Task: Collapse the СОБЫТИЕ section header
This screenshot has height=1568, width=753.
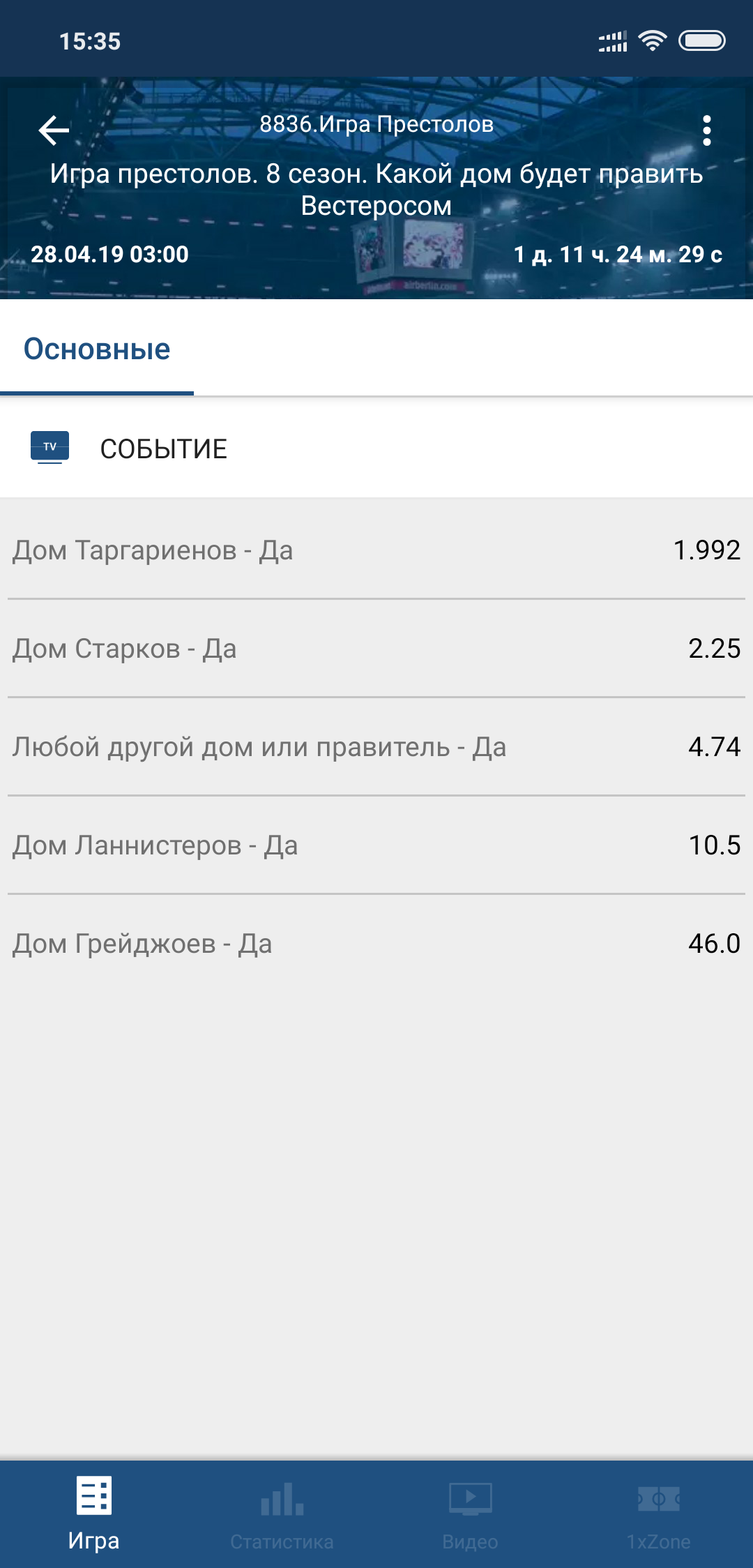Action: pos(376,448)
